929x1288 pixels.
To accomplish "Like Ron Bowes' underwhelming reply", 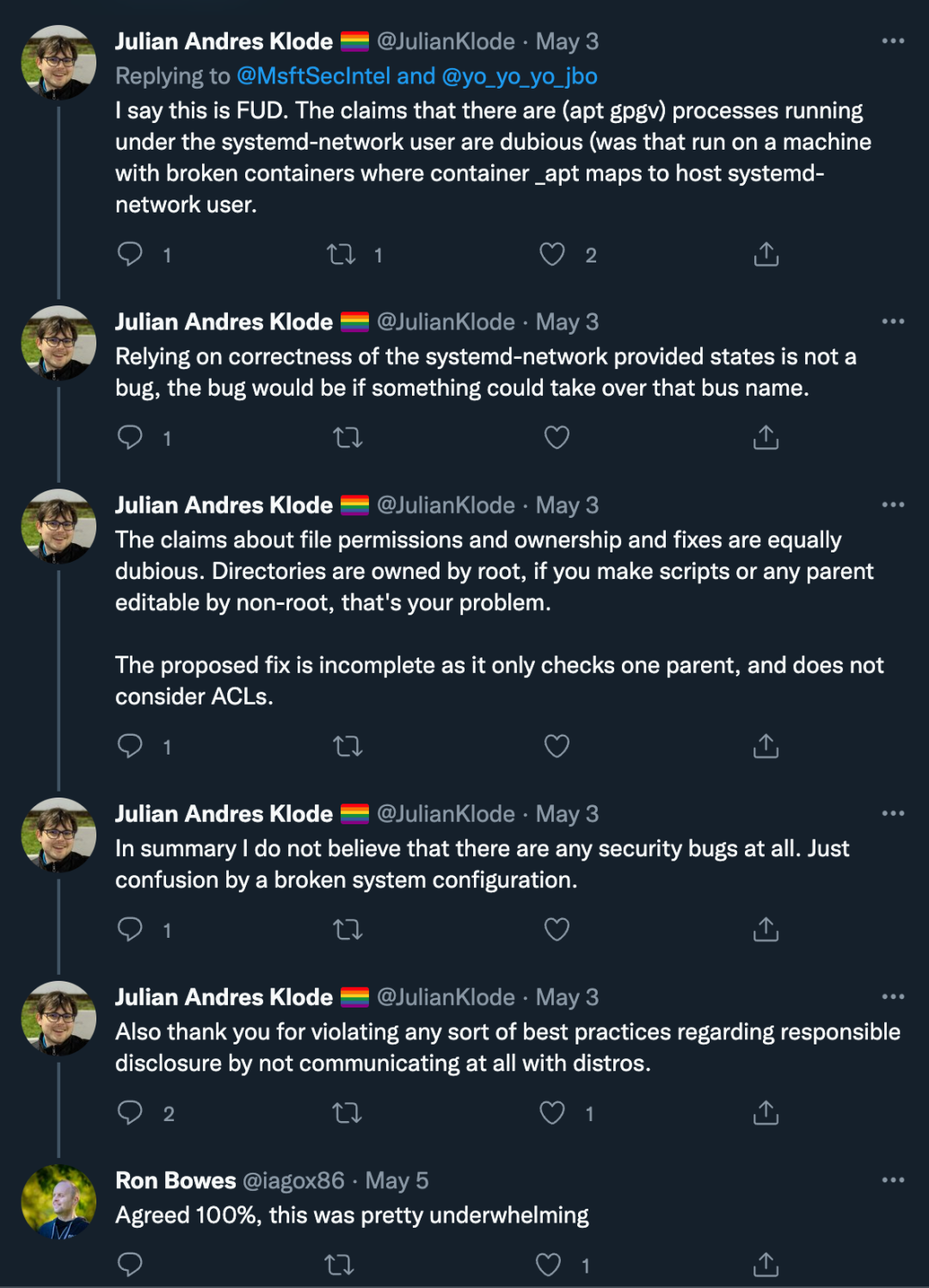I will (549, 1265).
